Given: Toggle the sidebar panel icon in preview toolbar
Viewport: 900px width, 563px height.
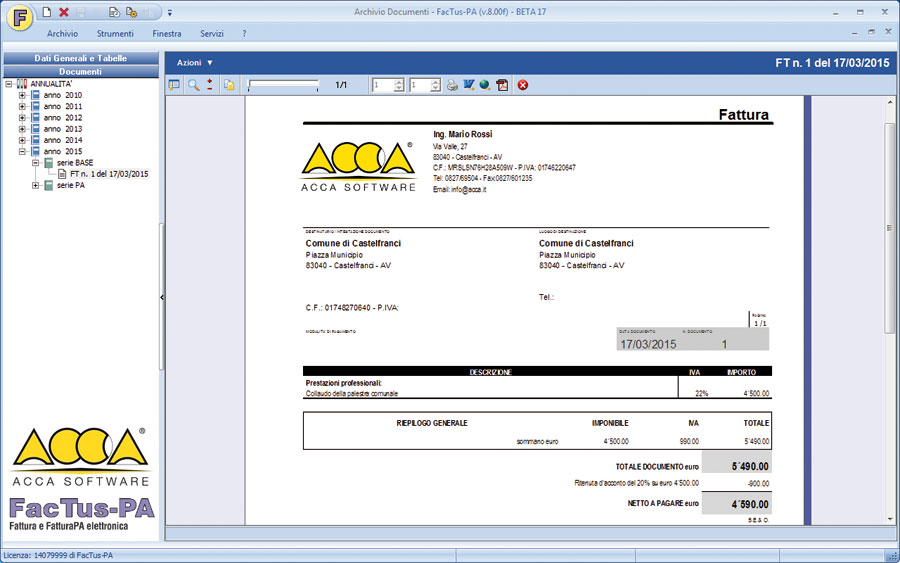Looking at the screenshot, I should 175,85.
